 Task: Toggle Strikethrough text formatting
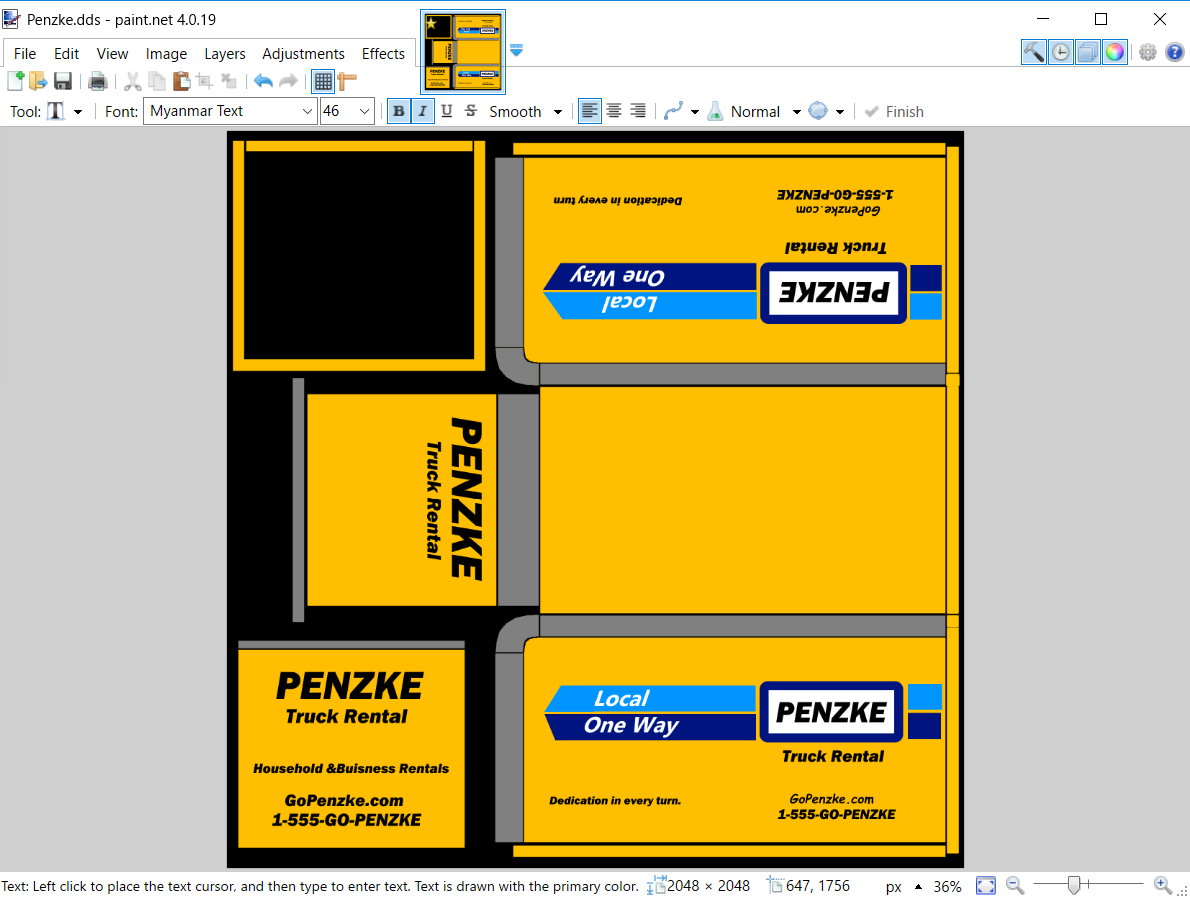pyautogui.click(x=471, y=112)
